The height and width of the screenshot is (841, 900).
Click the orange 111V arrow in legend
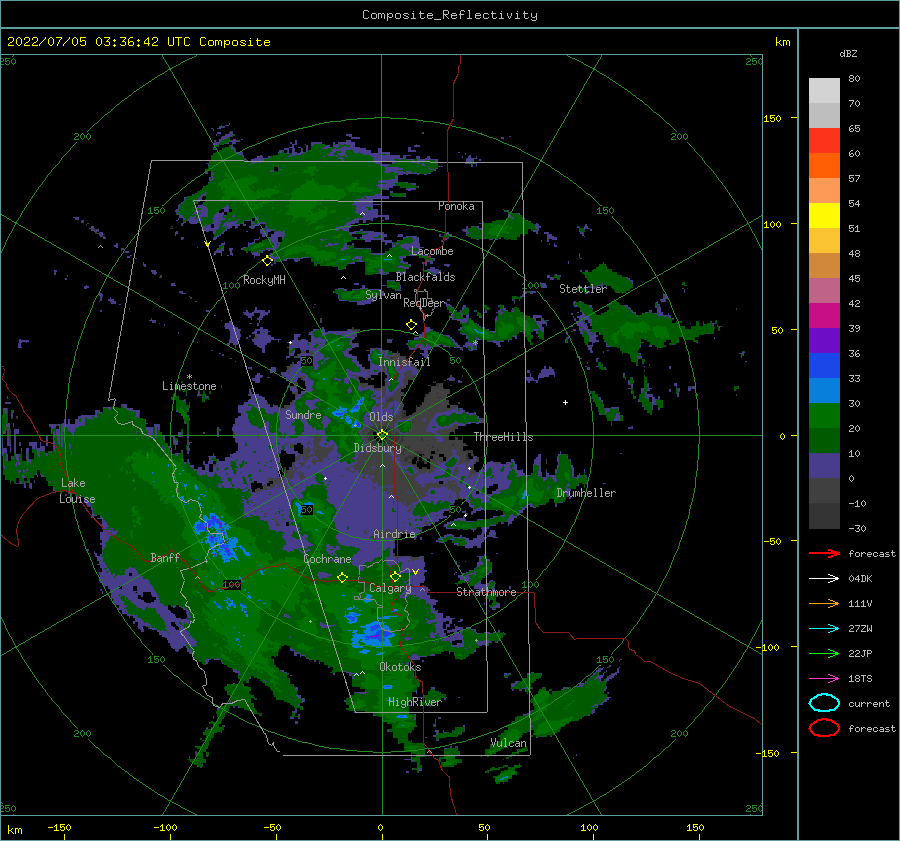(x=824, y=603)
